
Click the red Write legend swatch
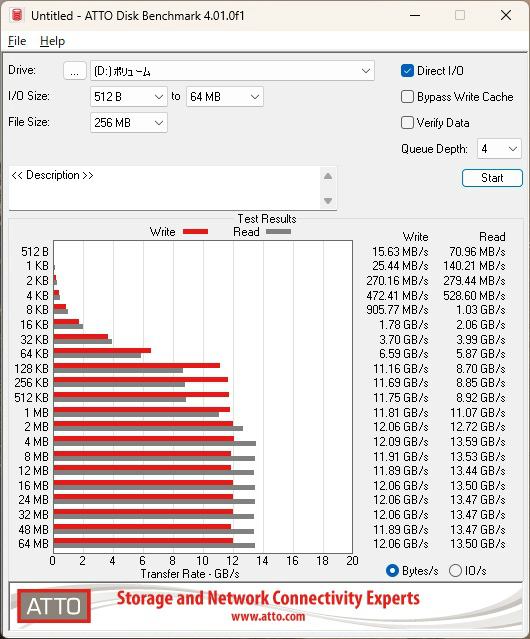click(196, 231)
